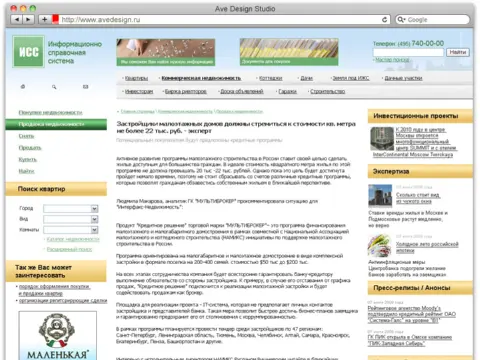Click the browser Forward arrow button
This screenshot has width=480, height=360.
28,20
